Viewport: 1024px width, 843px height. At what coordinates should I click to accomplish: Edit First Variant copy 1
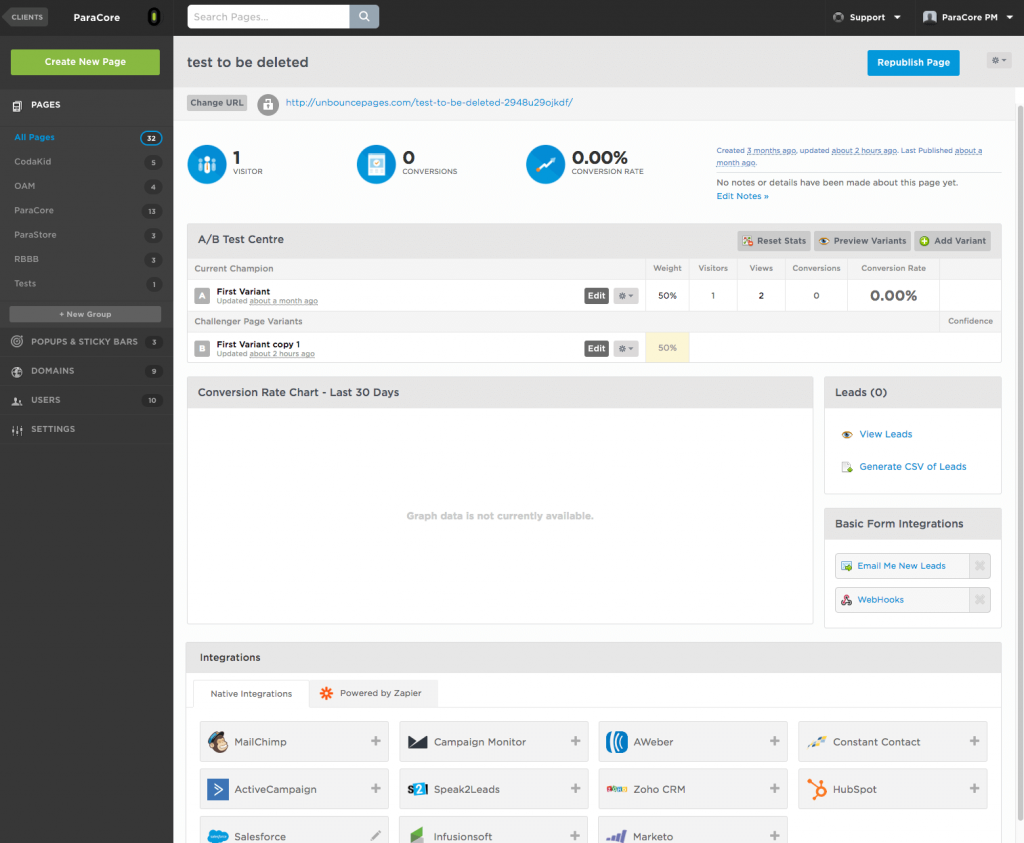[596, 349]
